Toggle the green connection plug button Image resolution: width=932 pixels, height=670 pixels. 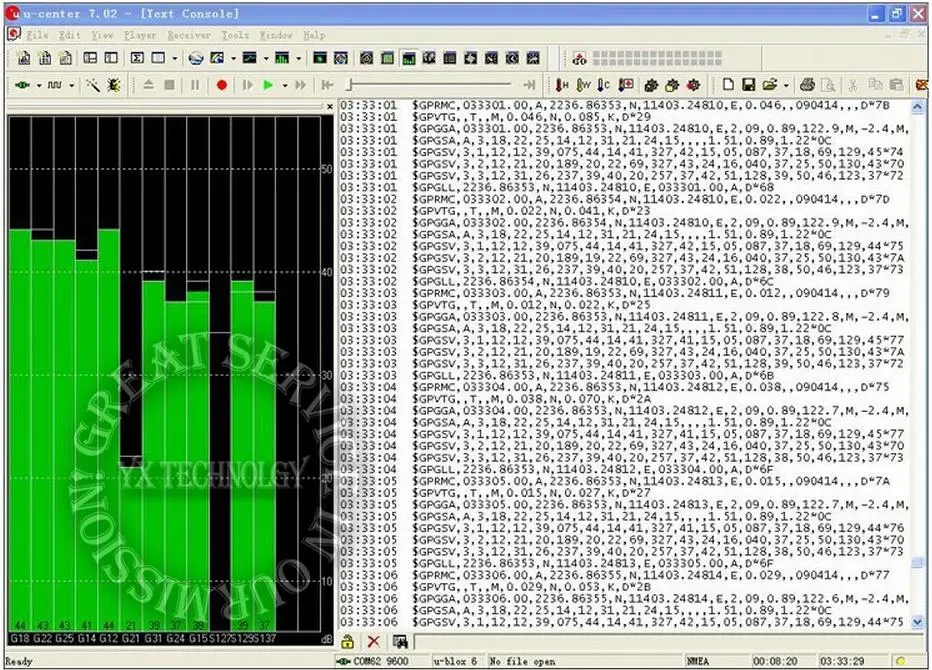(x=23, y=85)
